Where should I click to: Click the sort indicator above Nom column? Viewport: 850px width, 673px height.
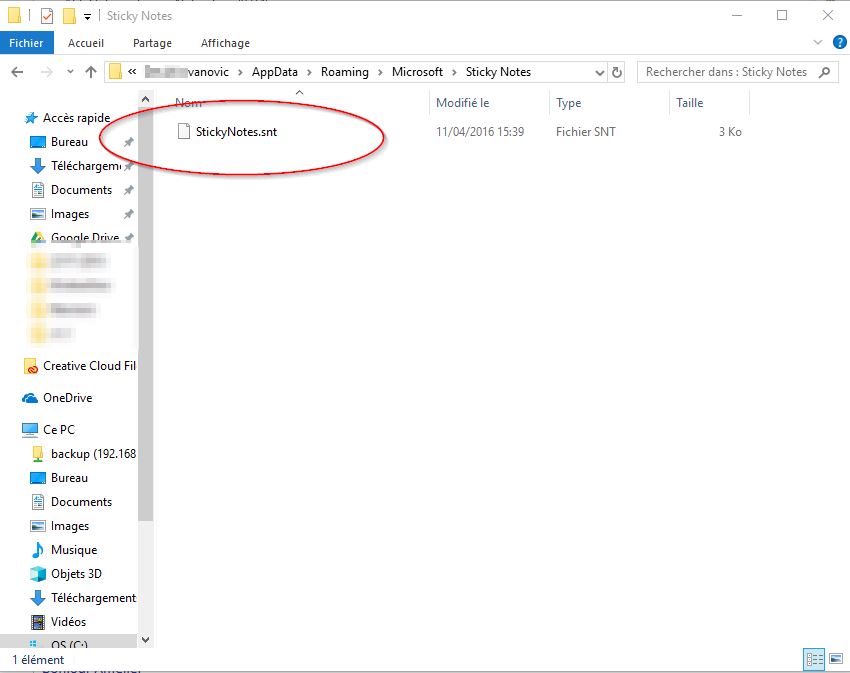[x=299, y=93]
